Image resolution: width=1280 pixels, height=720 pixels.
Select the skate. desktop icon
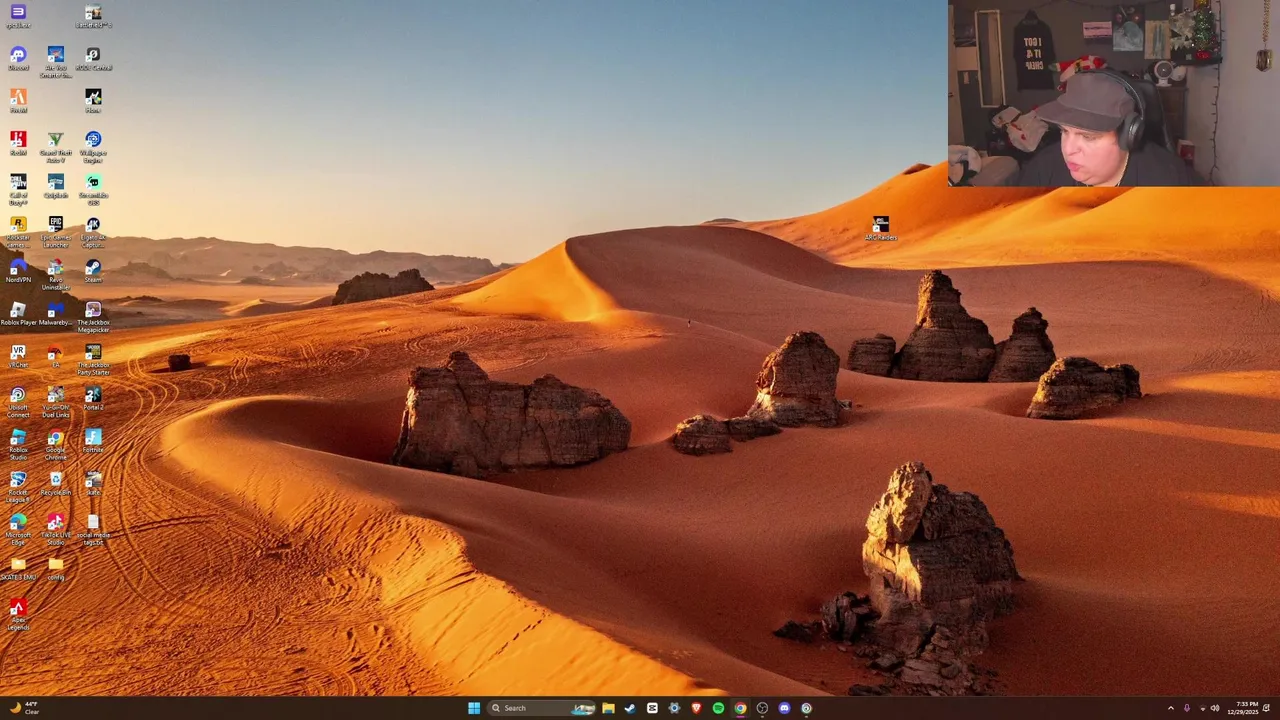[x=93, y=485]
